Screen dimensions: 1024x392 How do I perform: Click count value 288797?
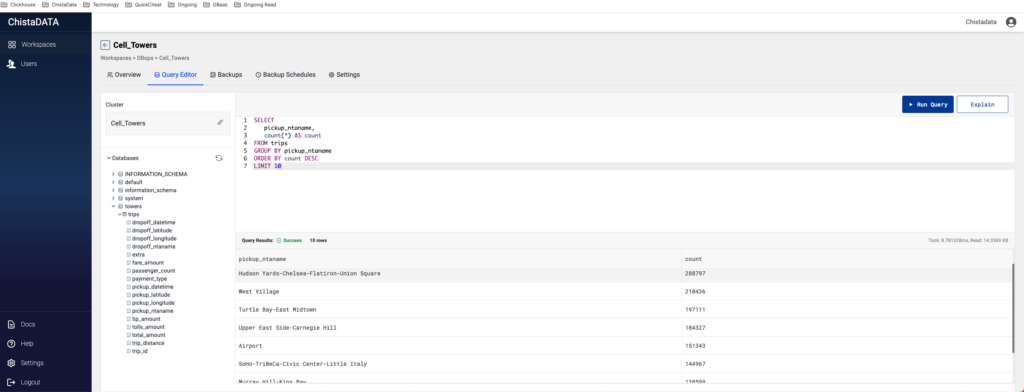coord(695,273)
